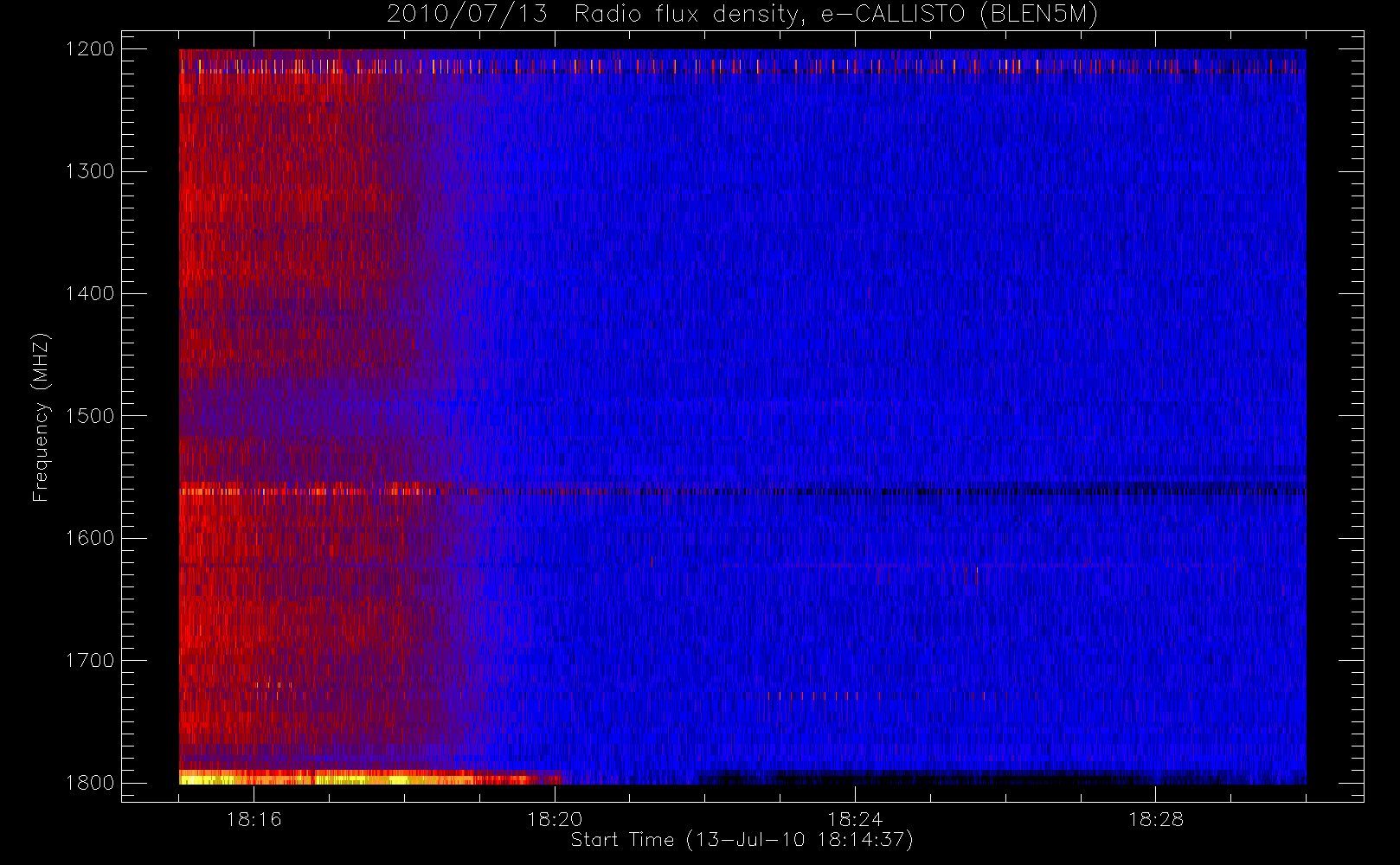Select the 1600 frequency tick label
The height and width of the screenshot is (865, 1400).
click(x=90, y=538)
